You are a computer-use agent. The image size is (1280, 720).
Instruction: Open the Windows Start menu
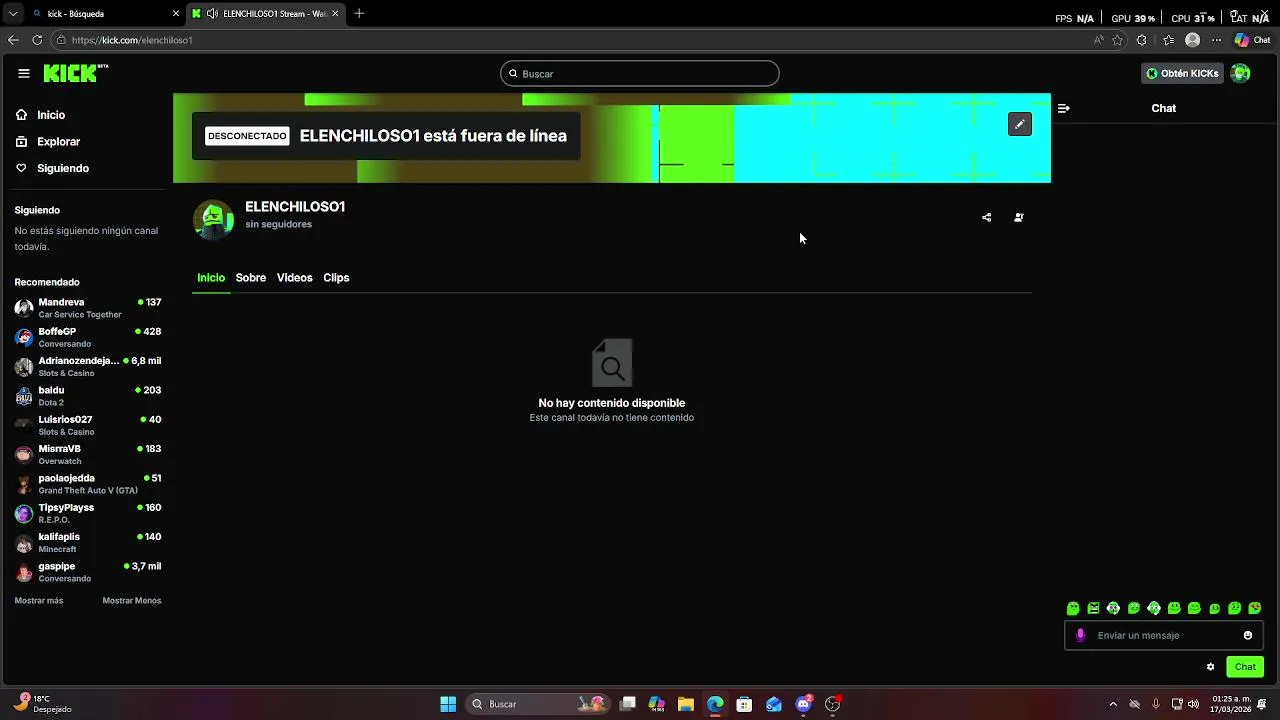point(448,704)
